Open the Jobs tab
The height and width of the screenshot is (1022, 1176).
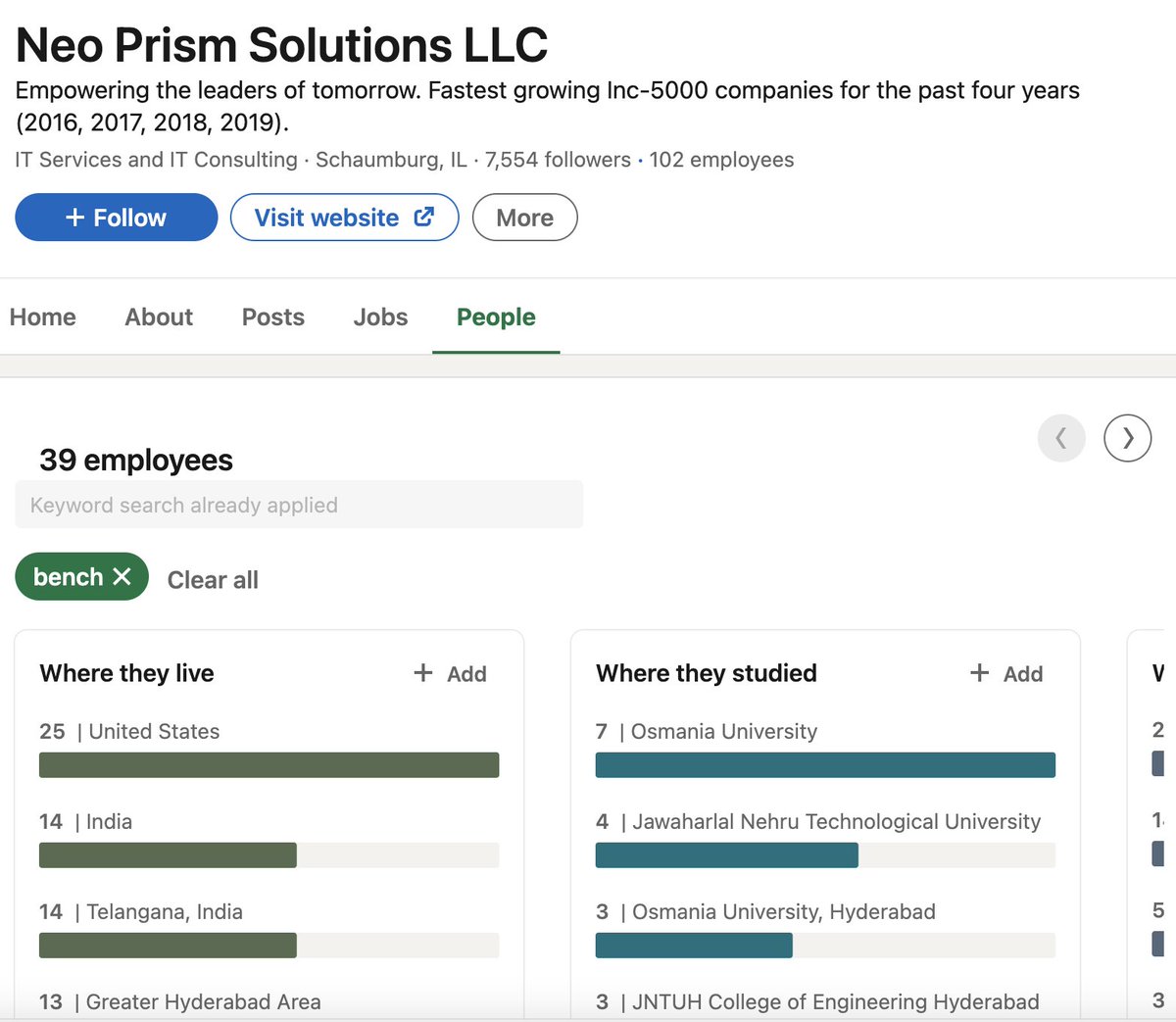coord(380,317)
